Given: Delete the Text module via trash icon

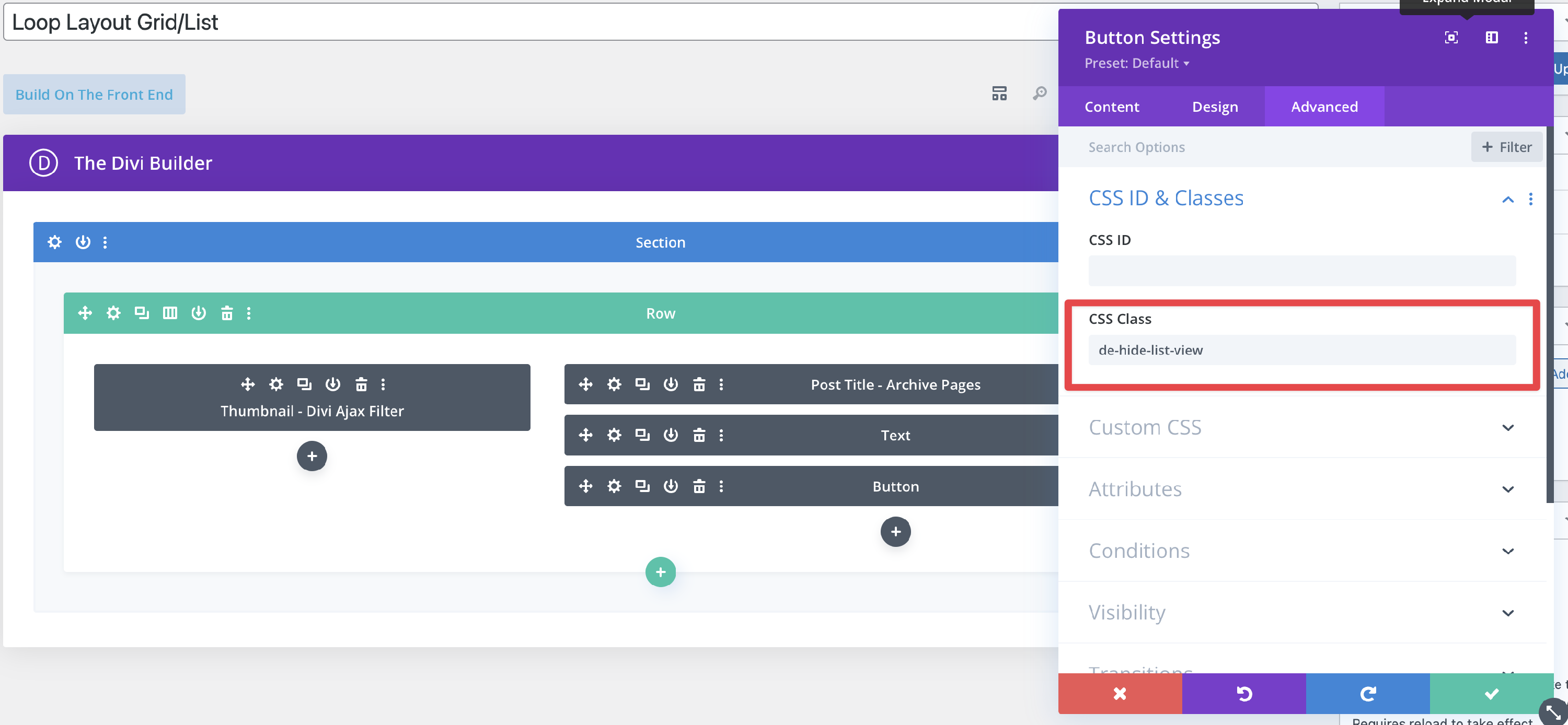Looking at the screenshot, I should 699,436.
